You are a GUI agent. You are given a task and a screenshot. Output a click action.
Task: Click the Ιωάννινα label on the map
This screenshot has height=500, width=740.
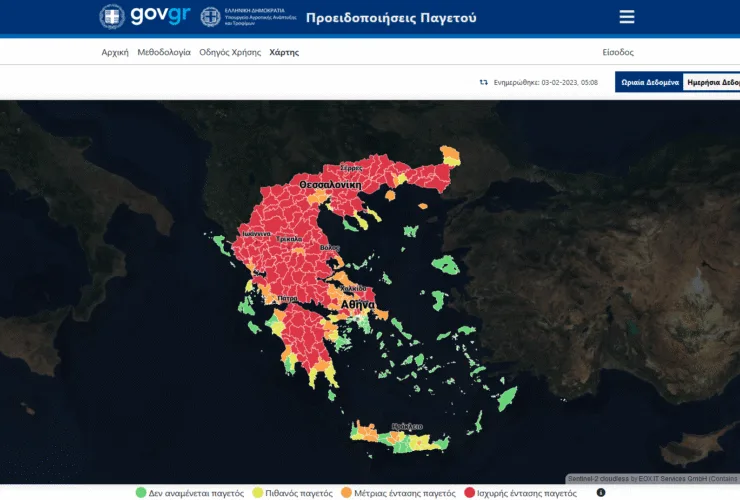256,234
